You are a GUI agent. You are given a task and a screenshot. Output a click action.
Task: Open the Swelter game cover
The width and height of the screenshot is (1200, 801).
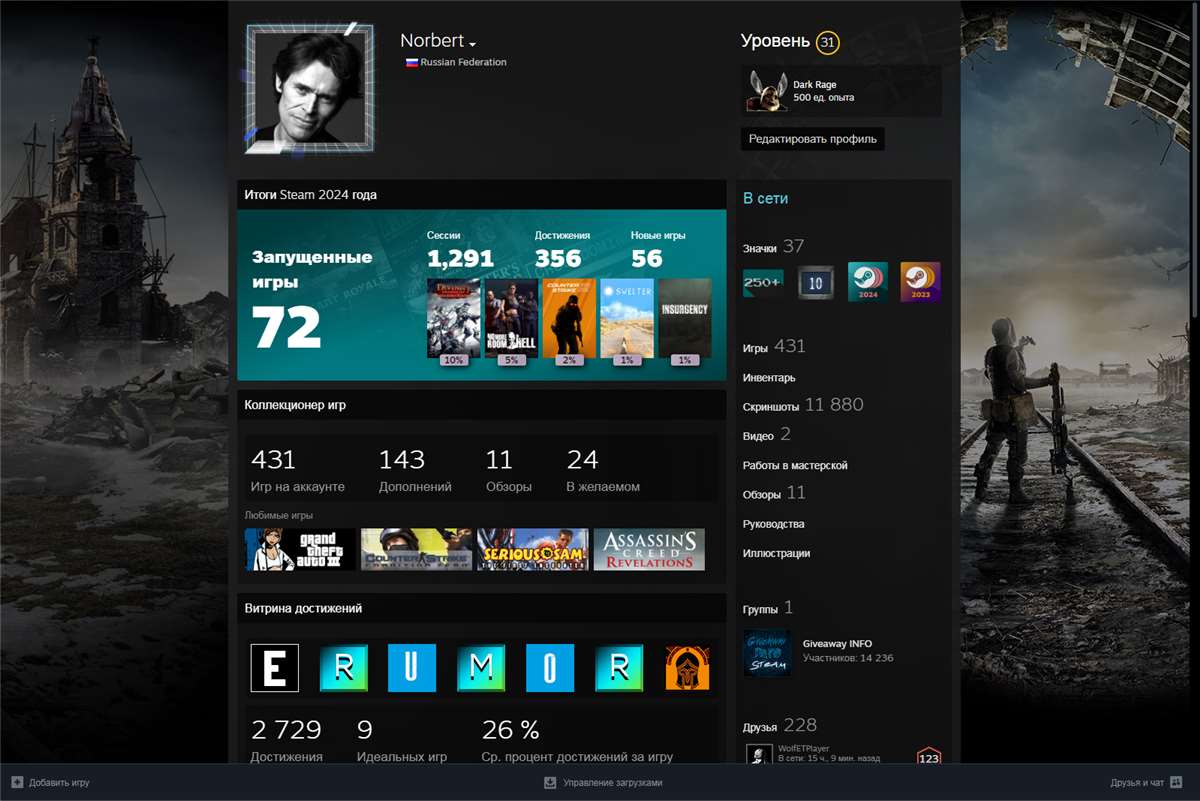[627, 318]
